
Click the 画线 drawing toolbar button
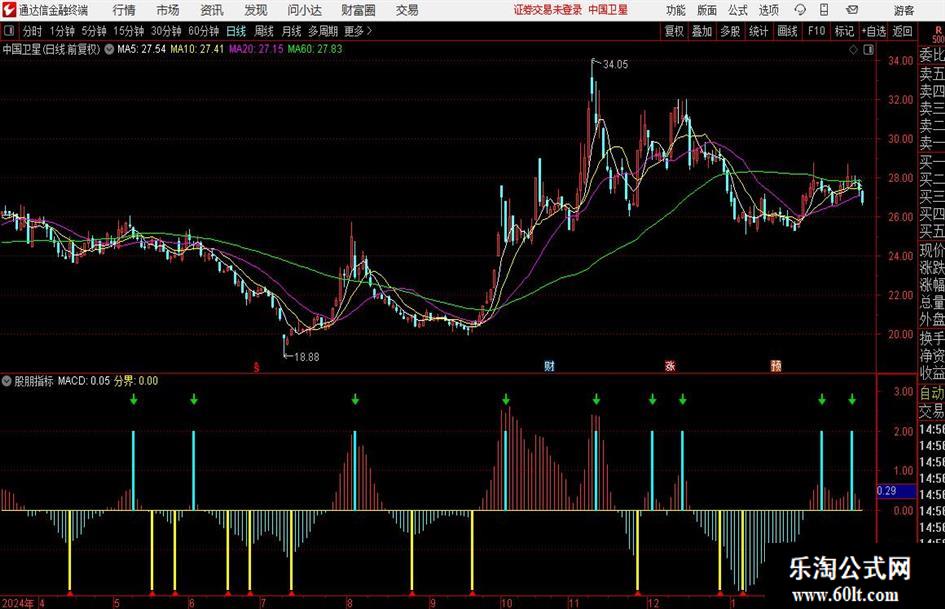[788, 31]
